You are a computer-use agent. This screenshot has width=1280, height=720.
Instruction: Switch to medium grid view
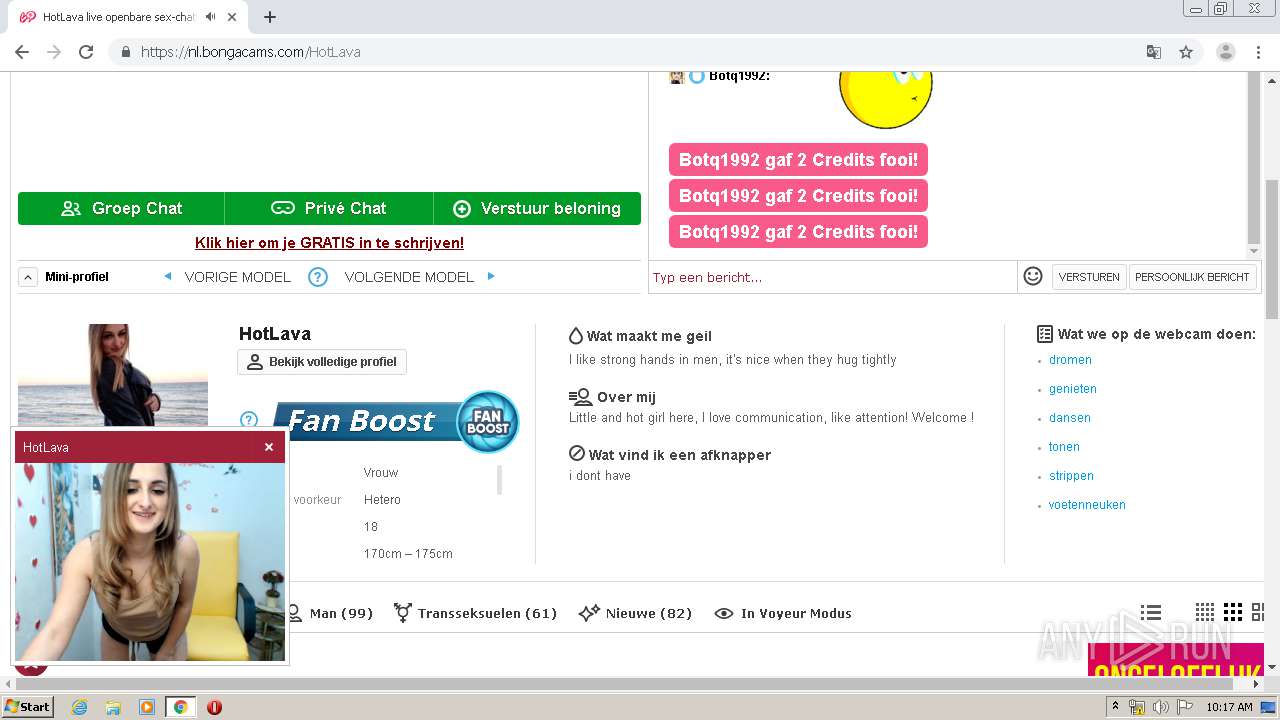1233,612
